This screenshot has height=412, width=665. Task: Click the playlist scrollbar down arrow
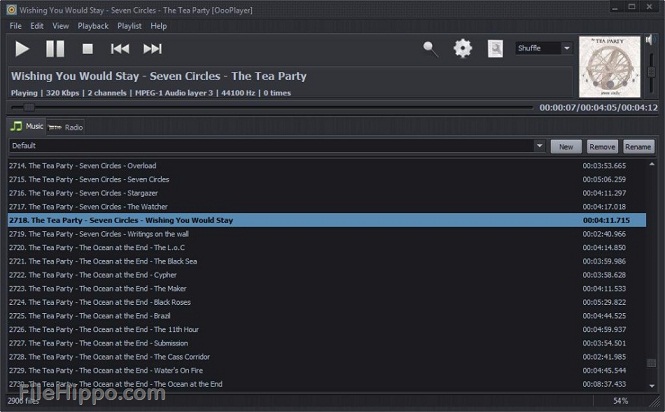pos(652,386)
